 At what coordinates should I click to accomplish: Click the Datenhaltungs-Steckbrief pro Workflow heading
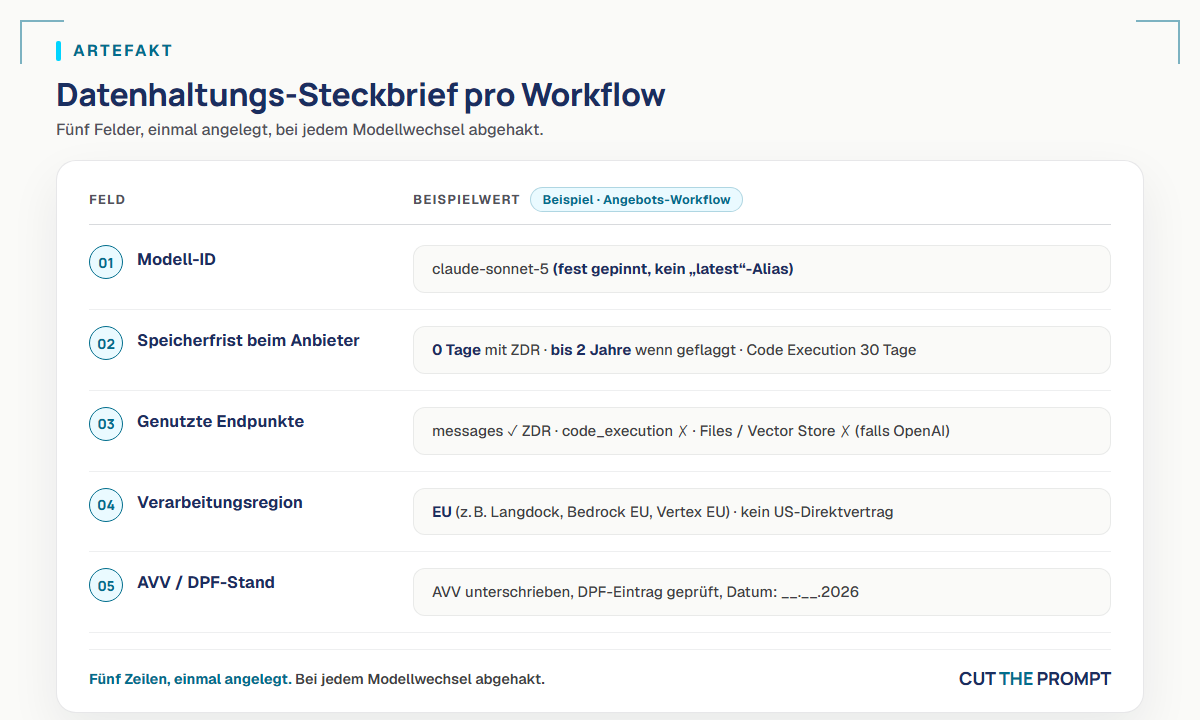point(361,95)
